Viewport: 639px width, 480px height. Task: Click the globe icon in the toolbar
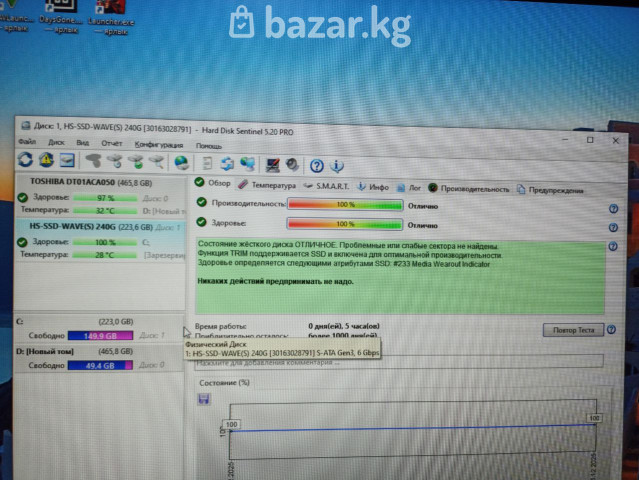pos(181,162)
